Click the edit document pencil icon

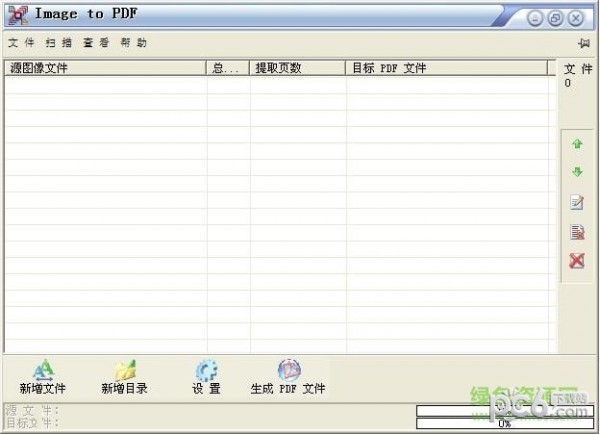pyautogui.click(x=577, y=202)
